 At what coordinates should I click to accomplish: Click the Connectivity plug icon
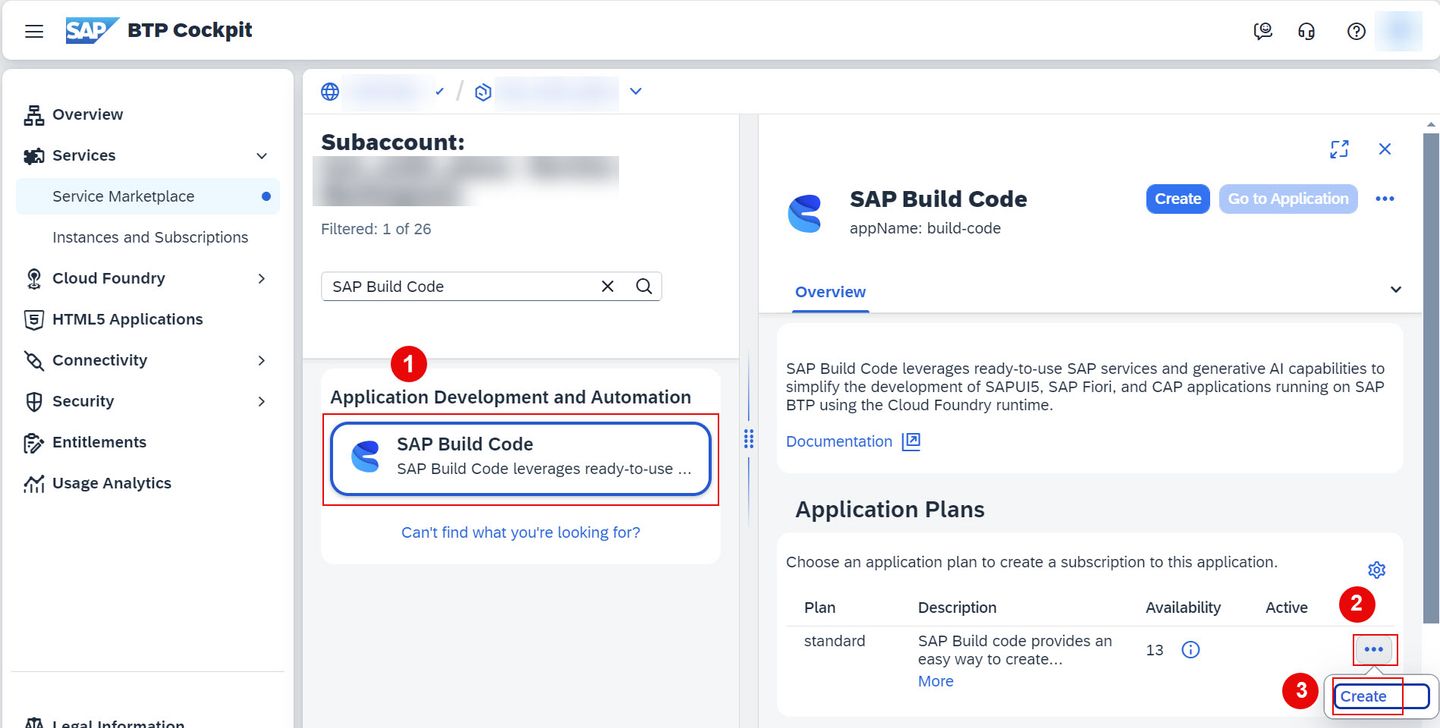coord(34,361)
